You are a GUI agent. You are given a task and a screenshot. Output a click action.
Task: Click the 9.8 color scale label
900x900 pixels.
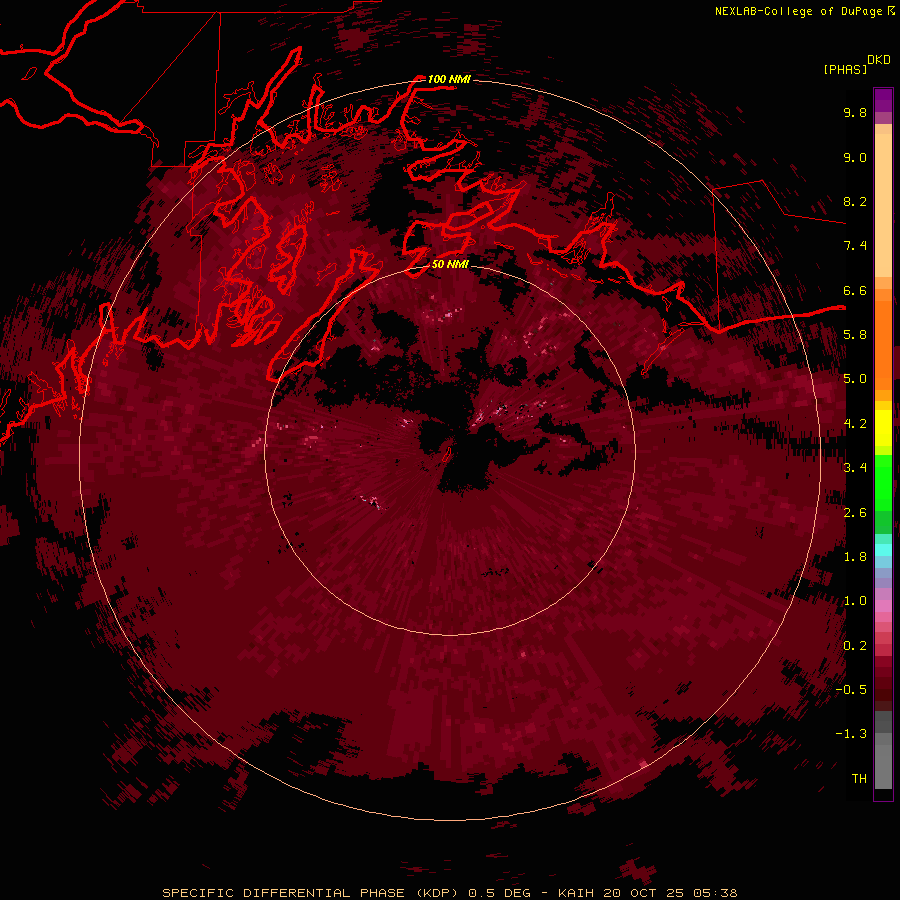click(x=855, y=112)
